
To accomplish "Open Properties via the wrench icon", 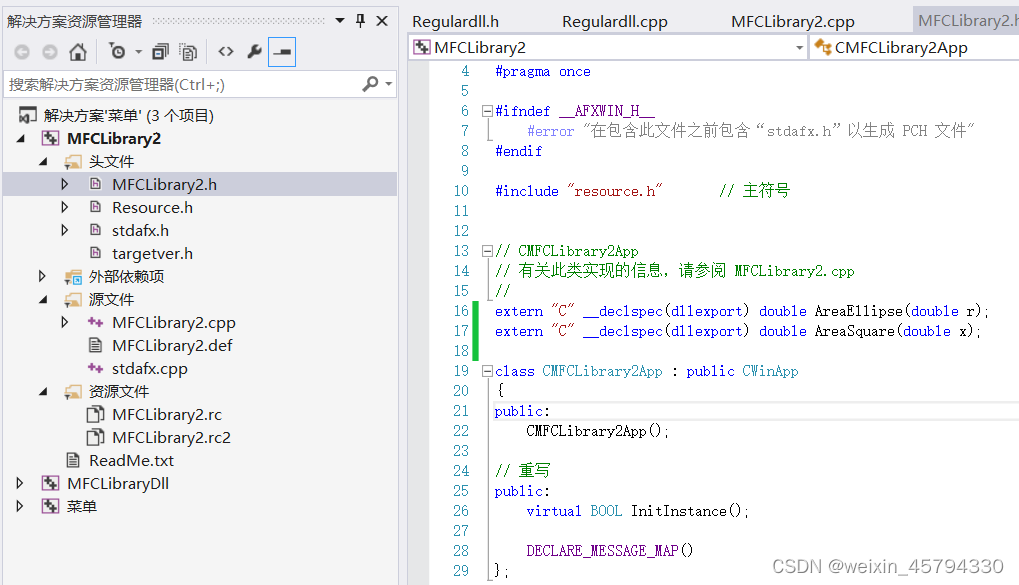I will pyautogui.click(x=254, y=51).
